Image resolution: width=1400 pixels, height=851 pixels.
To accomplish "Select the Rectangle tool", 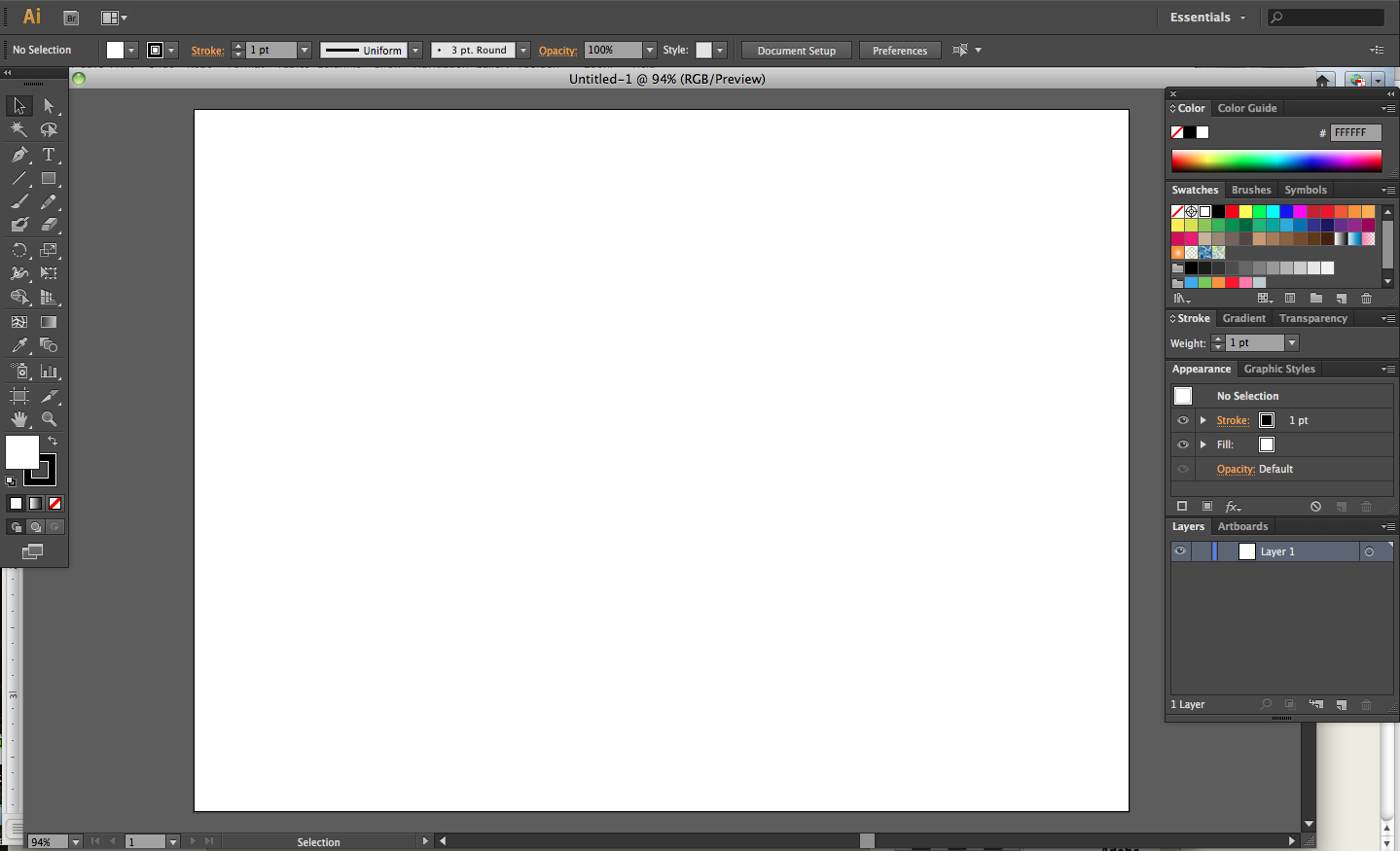I will coord(48,178).
